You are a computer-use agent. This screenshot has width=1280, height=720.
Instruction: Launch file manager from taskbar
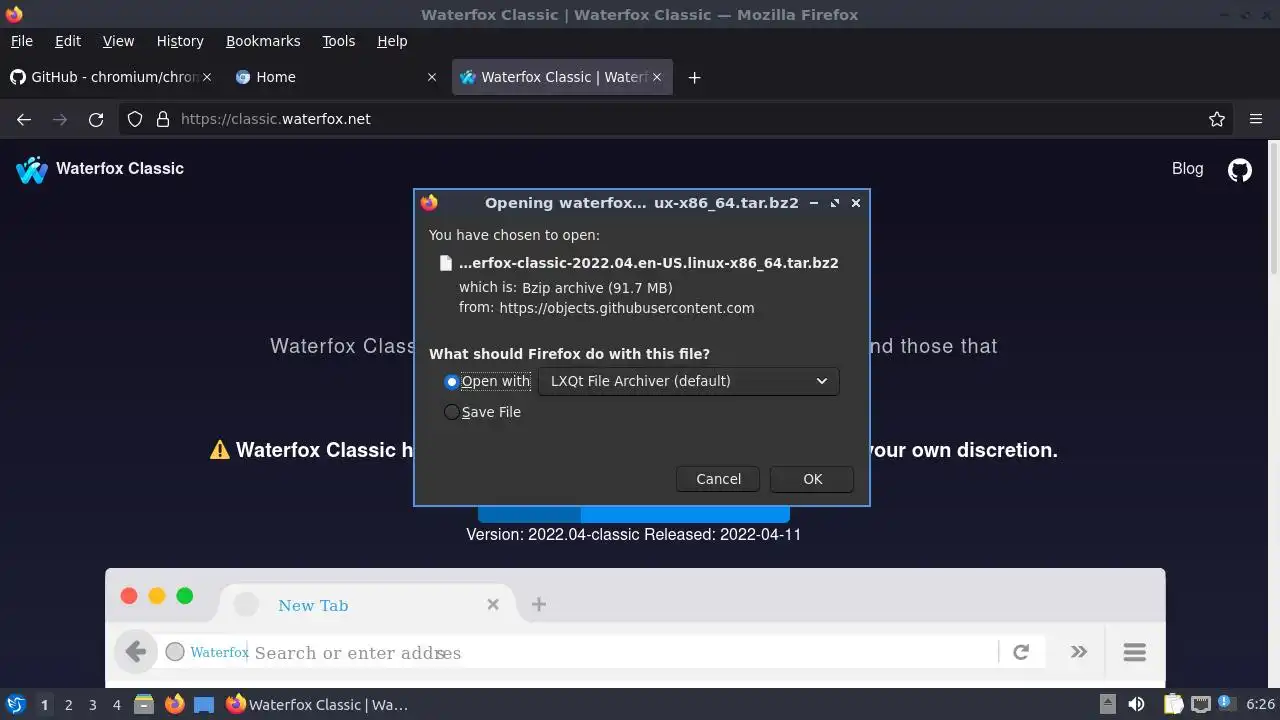coord(144,705)
